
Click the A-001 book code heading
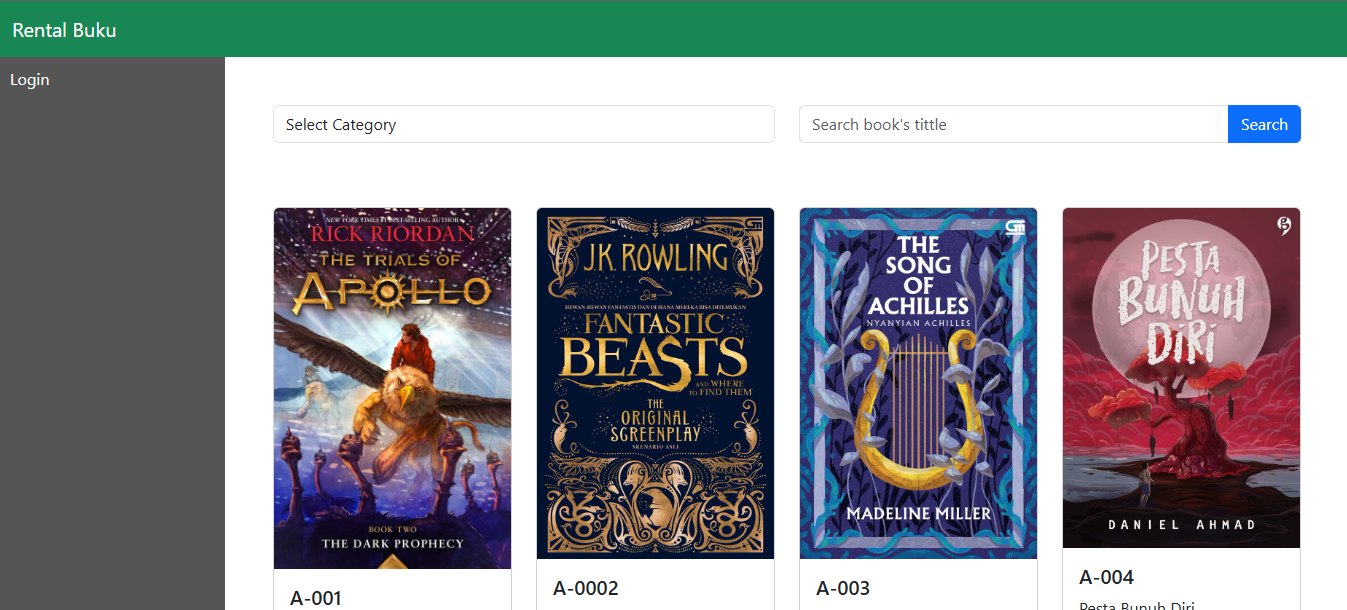tap(316, 598)
